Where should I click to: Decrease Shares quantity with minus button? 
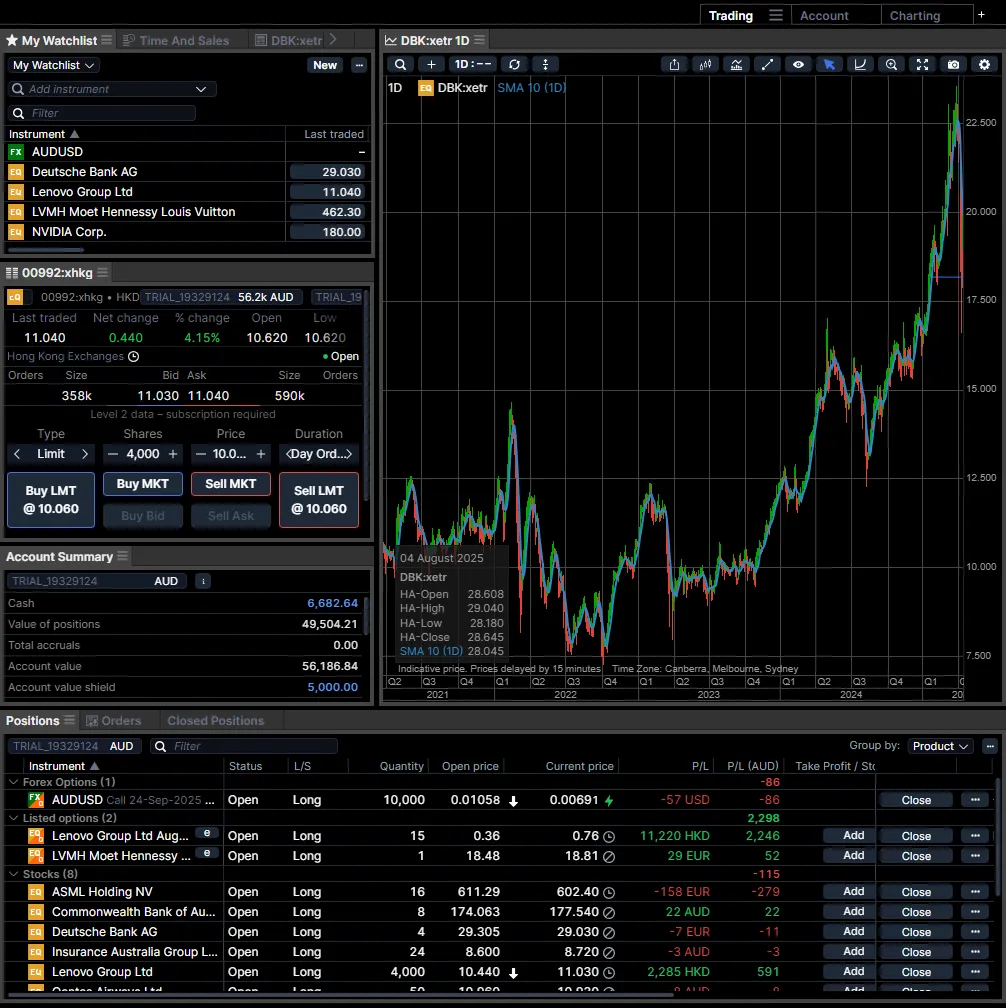tap(112, 454)
